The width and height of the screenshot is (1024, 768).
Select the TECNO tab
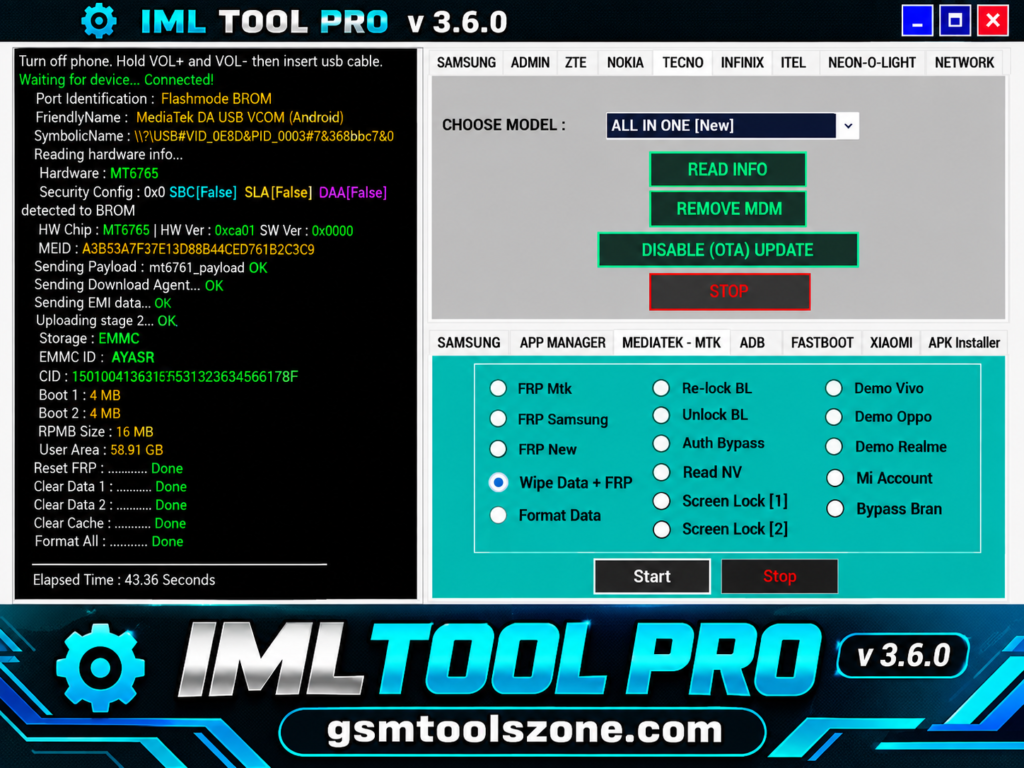(x=682, y=63)
